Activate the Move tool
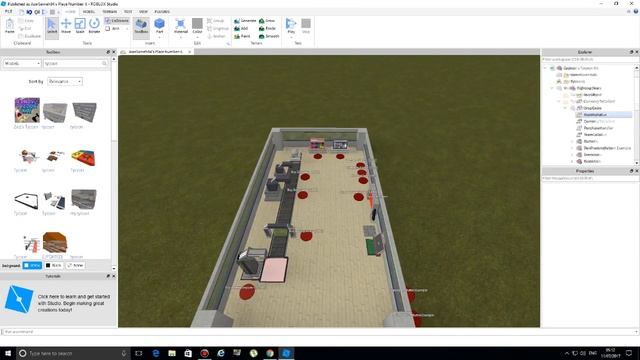Image resolution: width=640 pixels, height=360 pixels. coord(66,26)
